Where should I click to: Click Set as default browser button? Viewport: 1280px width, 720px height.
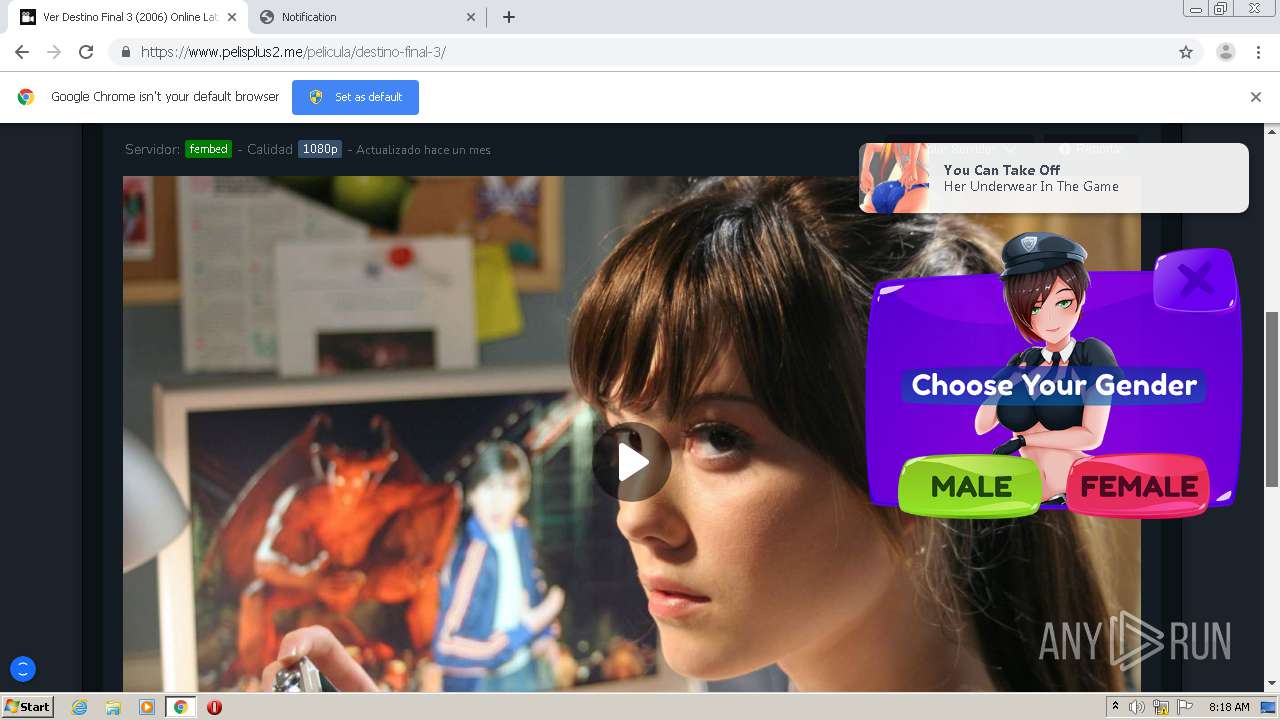355,97
